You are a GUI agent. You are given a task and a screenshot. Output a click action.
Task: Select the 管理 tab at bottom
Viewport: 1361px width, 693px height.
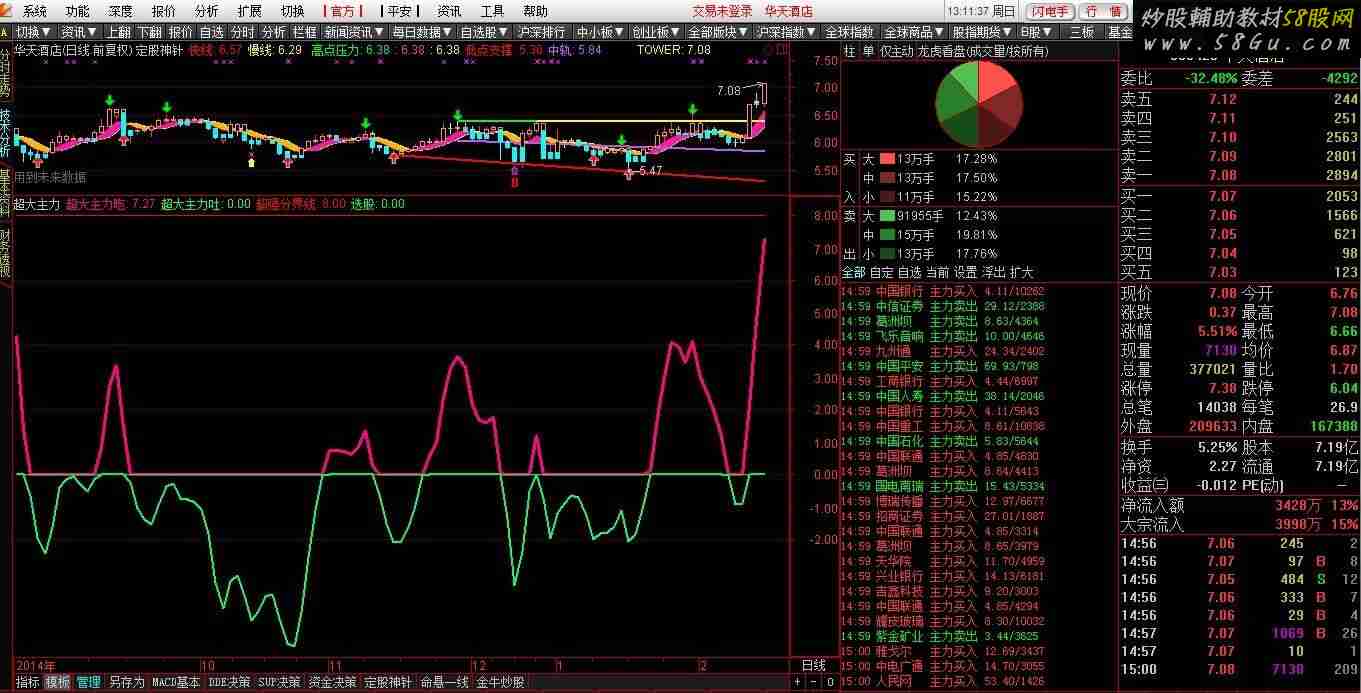pos(88,683)
